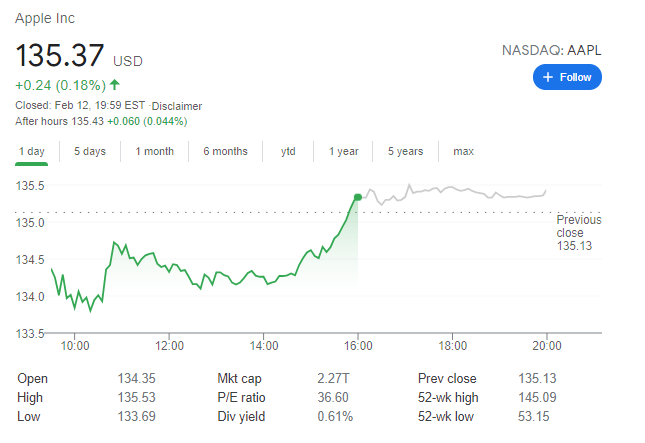Click the Mkt cap value 2.27T
Screen dimensions: 645x443
coord(332,379)
